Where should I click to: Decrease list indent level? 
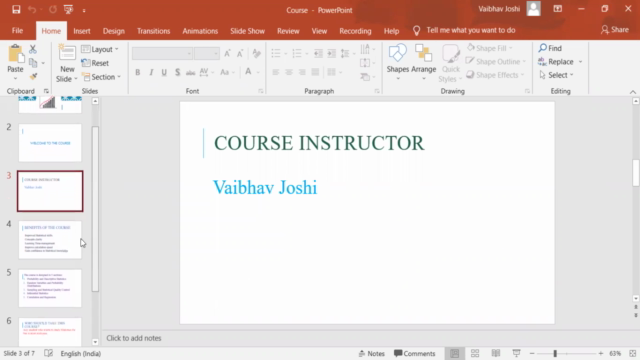point(318,53)
